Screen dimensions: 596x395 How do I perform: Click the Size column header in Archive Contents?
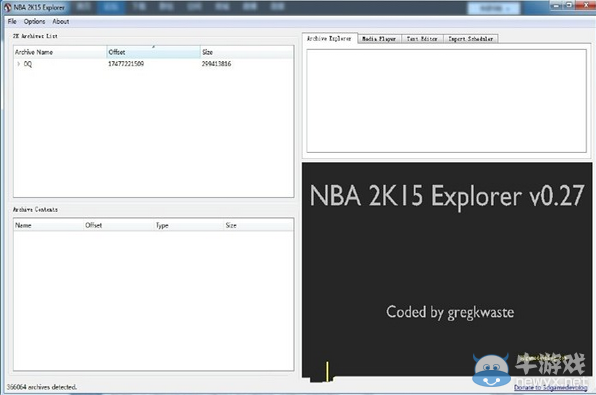click(258, 225)
